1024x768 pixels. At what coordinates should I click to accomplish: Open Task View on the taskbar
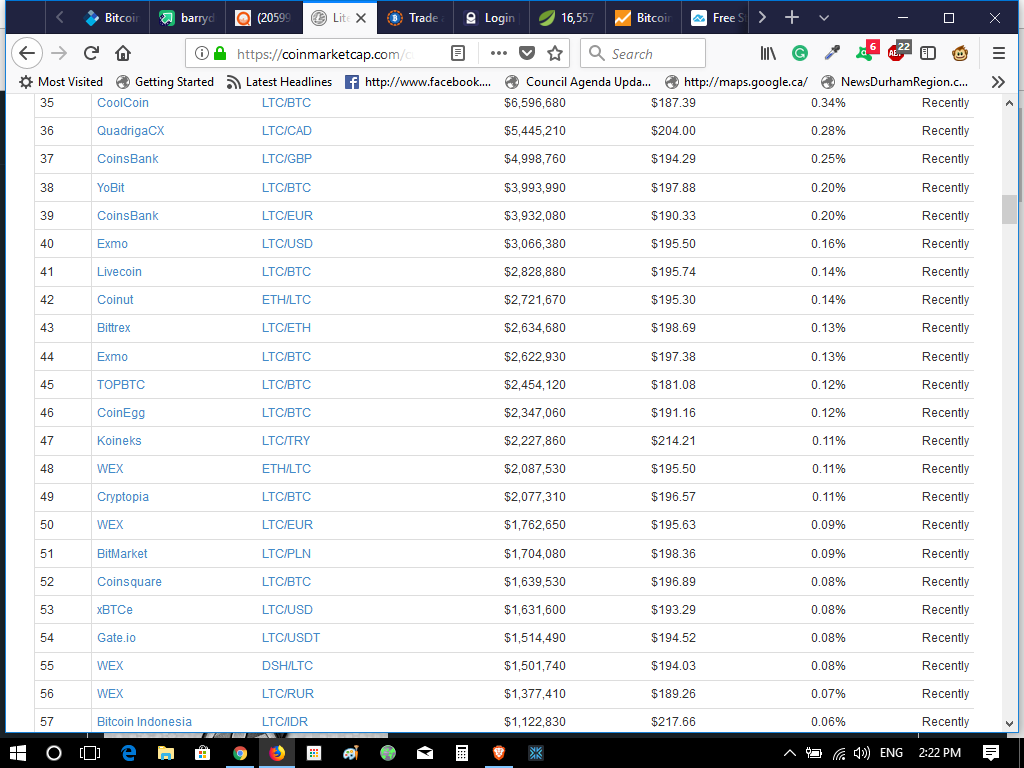tap(89, 753)
